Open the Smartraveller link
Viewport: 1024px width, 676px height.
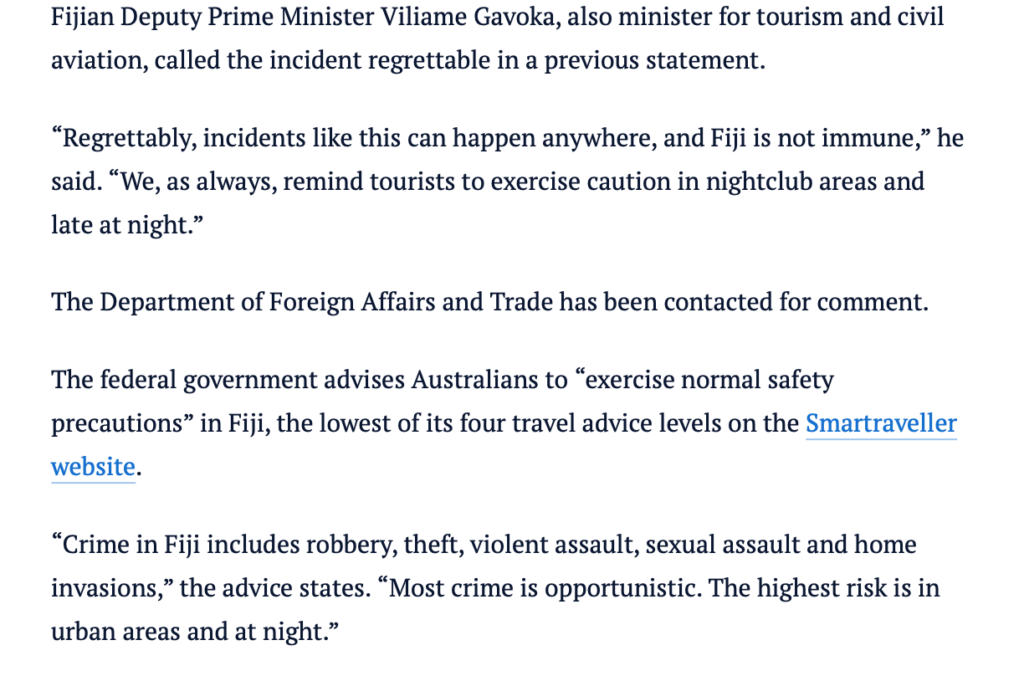coord(881,424)
